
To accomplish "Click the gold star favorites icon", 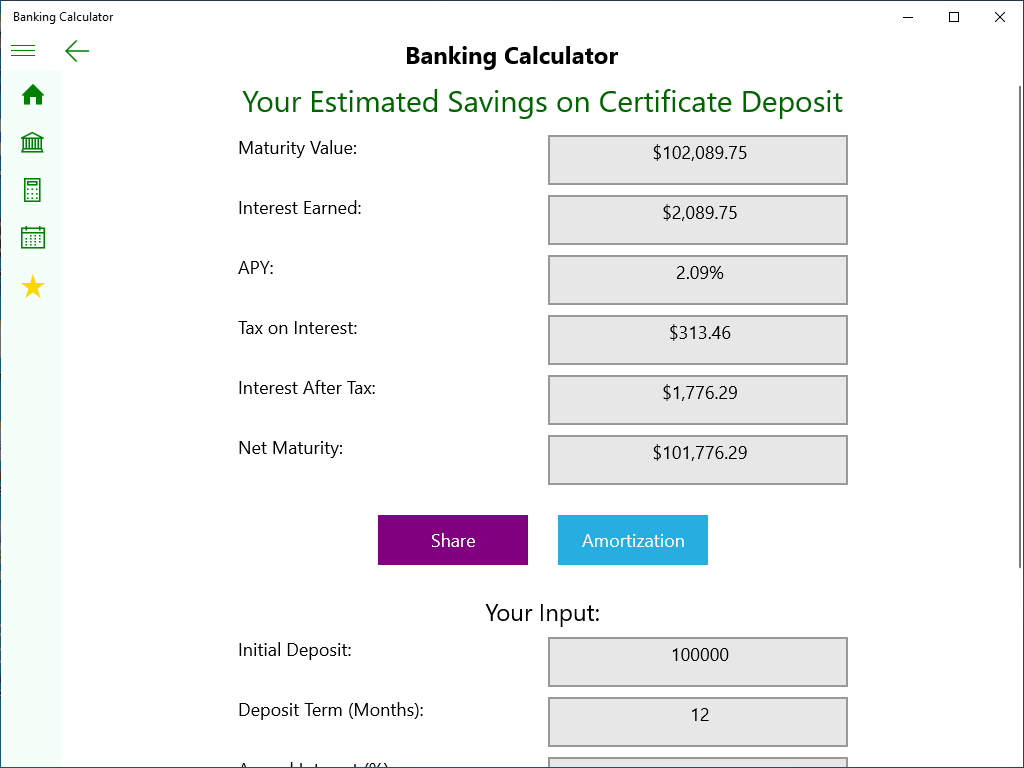I will 33,287.
